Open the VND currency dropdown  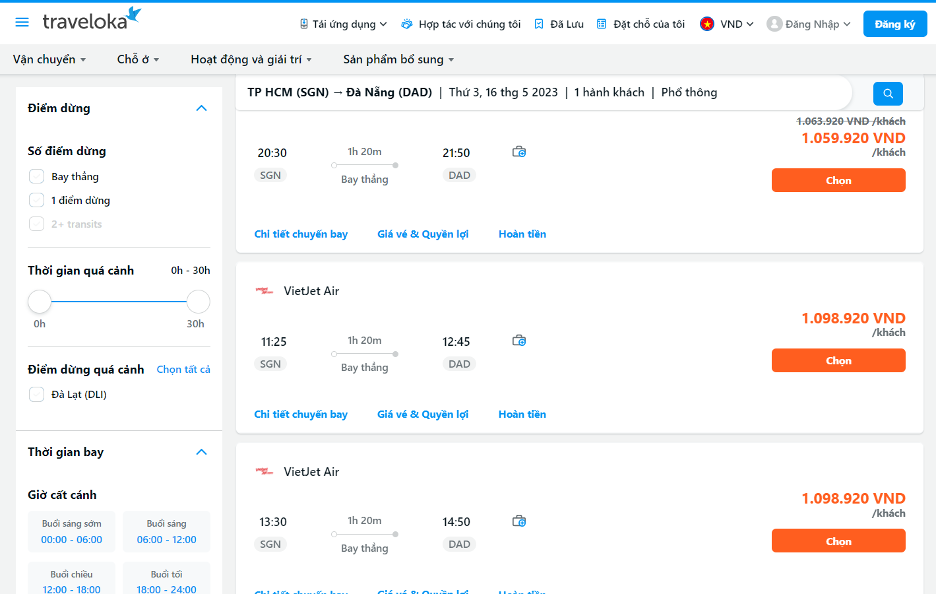point(727,24)
